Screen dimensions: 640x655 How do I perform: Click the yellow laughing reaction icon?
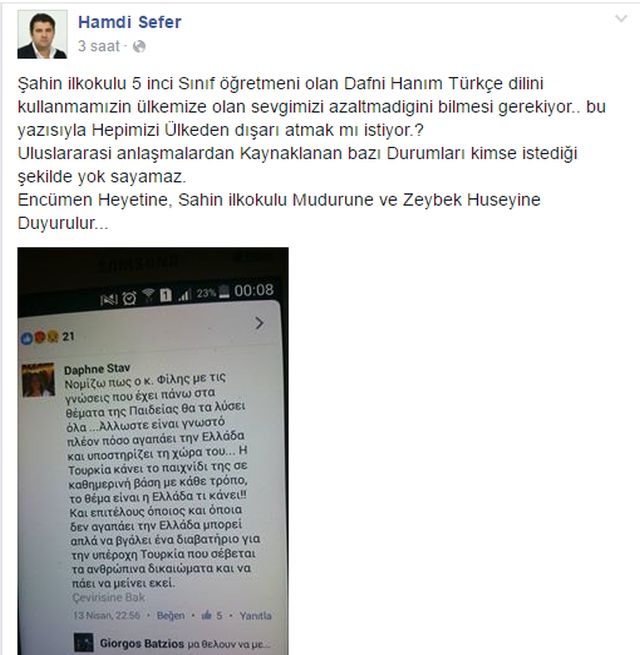[x=53, y=336]
